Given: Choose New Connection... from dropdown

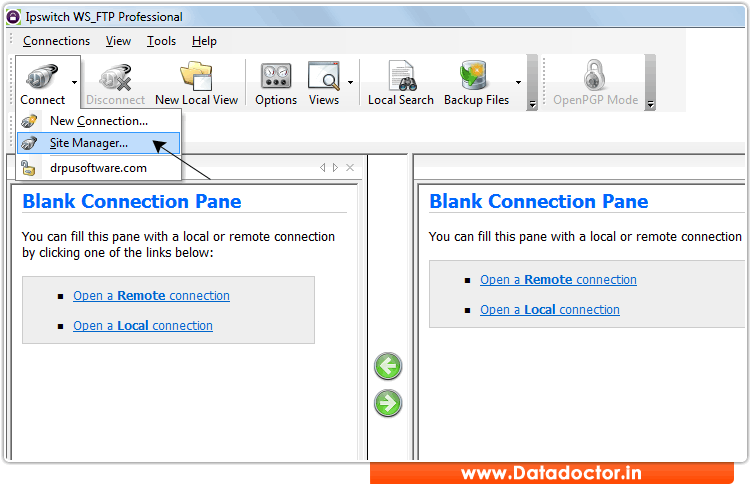Looking at the screenshot, I should 99,121.
